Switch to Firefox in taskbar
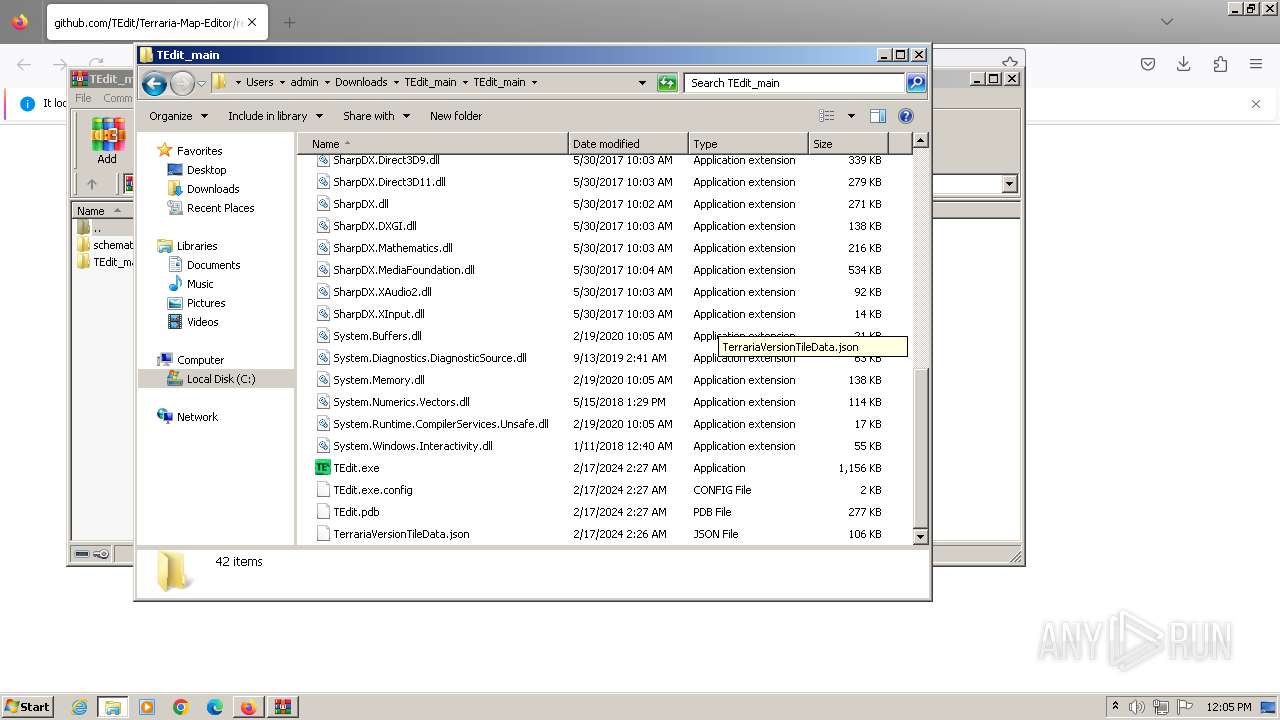 coord(248,707)
